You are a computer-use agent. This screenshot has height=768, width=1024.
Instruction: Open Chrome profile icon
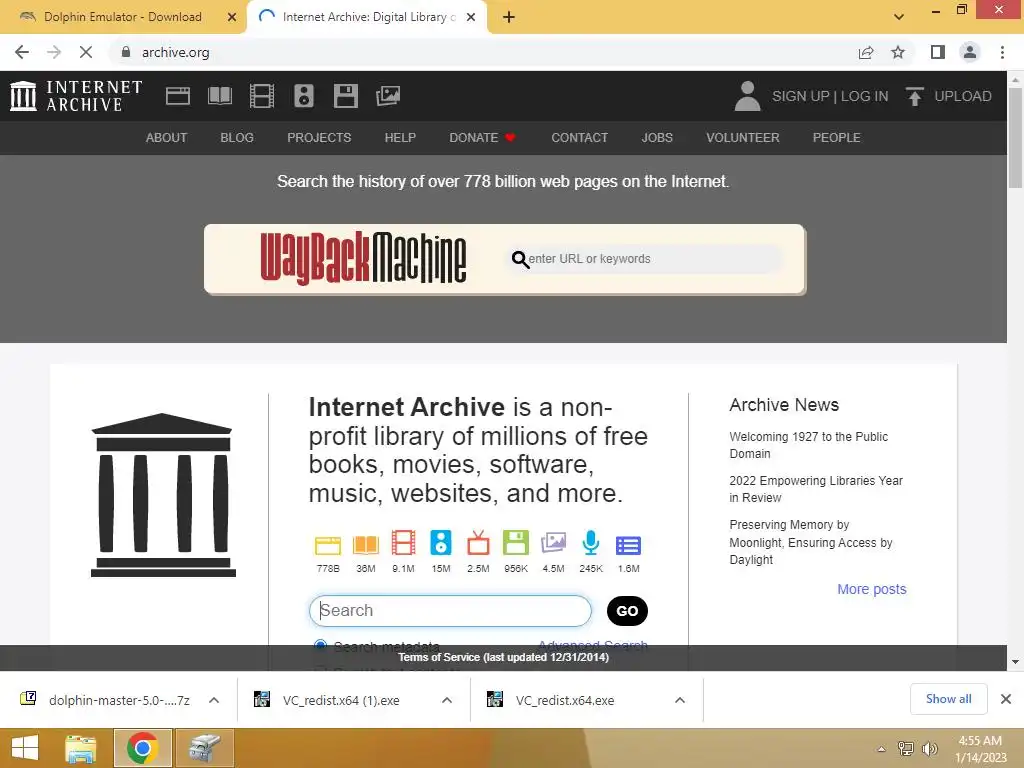tap(970, 52)
